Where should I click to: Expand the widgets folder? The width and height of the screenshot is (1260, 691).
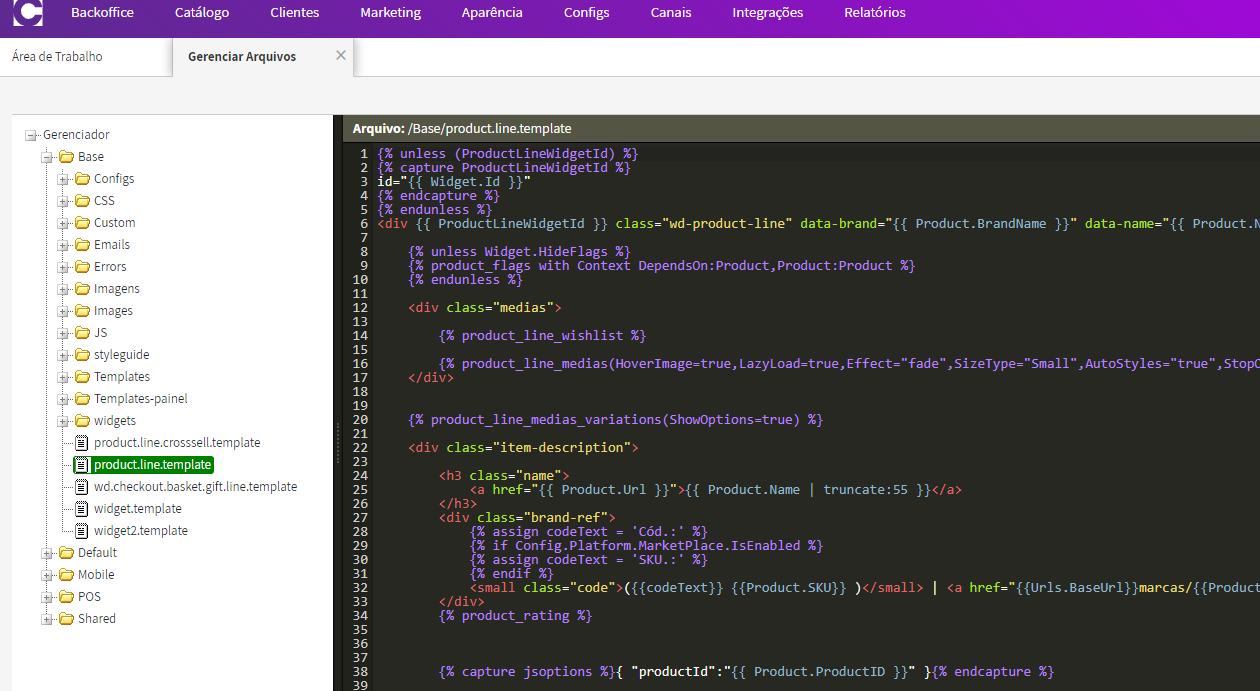tap(63, 421)
